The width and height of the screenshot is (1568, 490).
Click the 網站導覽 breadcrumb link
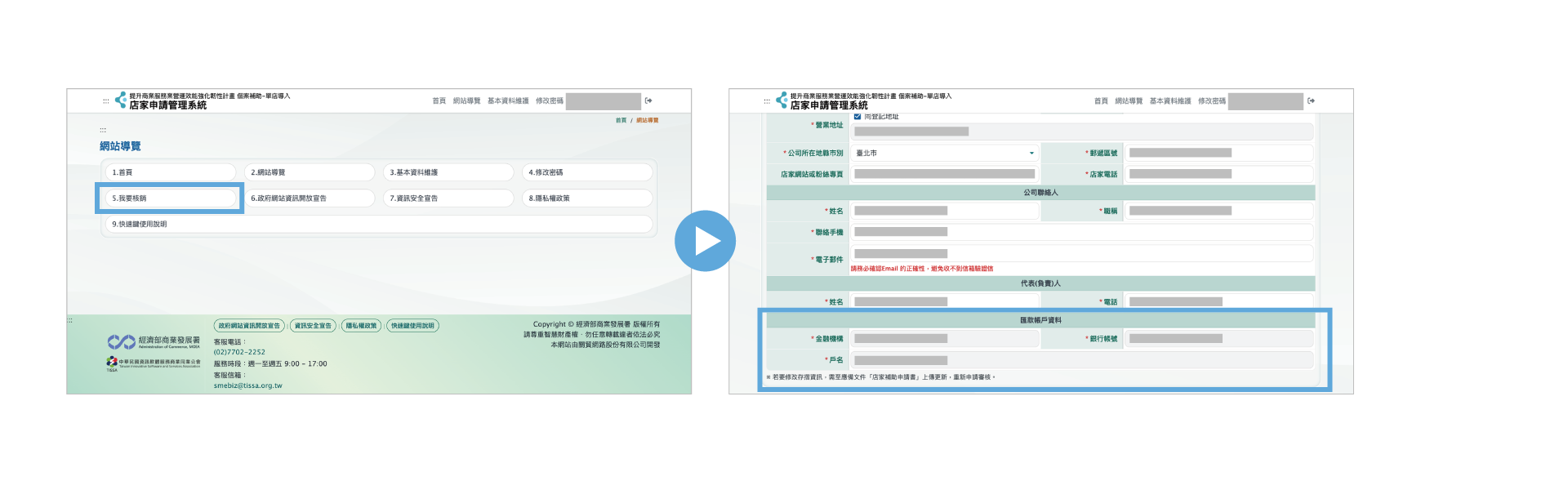coord(647,120)
